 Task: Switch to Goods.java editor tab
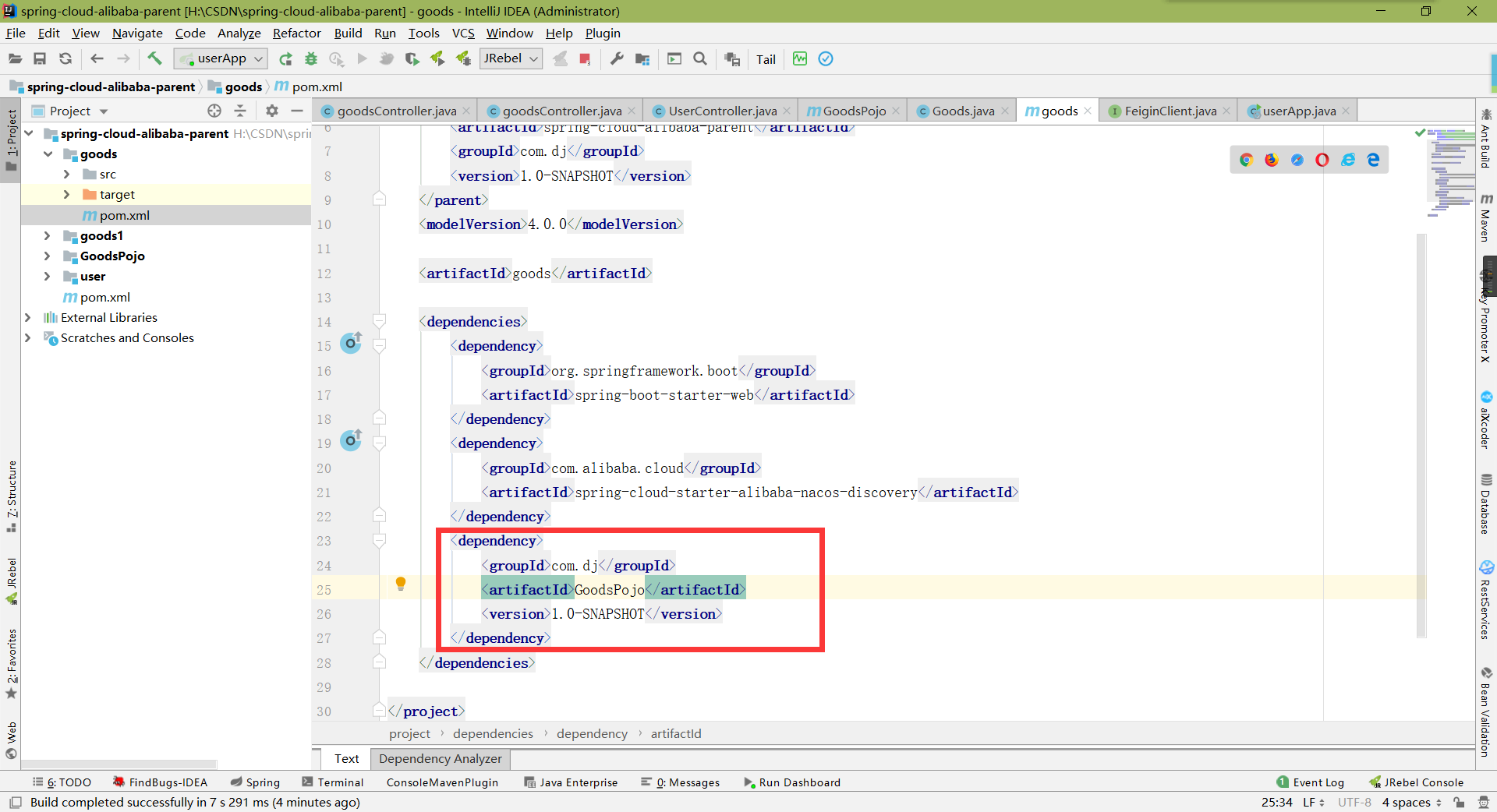tap(963, 111)
